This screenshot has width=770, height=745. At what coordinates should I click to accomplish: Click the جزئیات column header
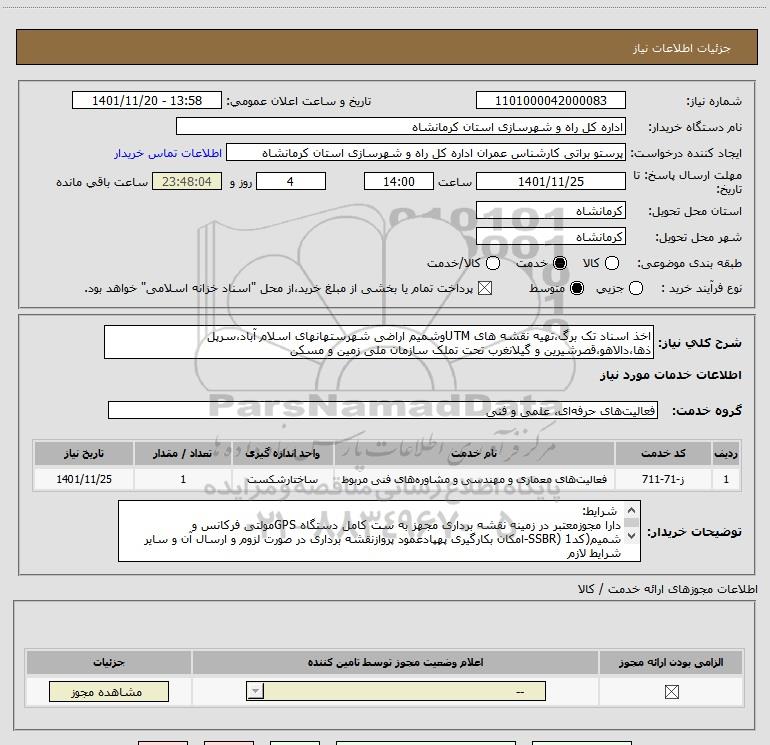(109, 662)
